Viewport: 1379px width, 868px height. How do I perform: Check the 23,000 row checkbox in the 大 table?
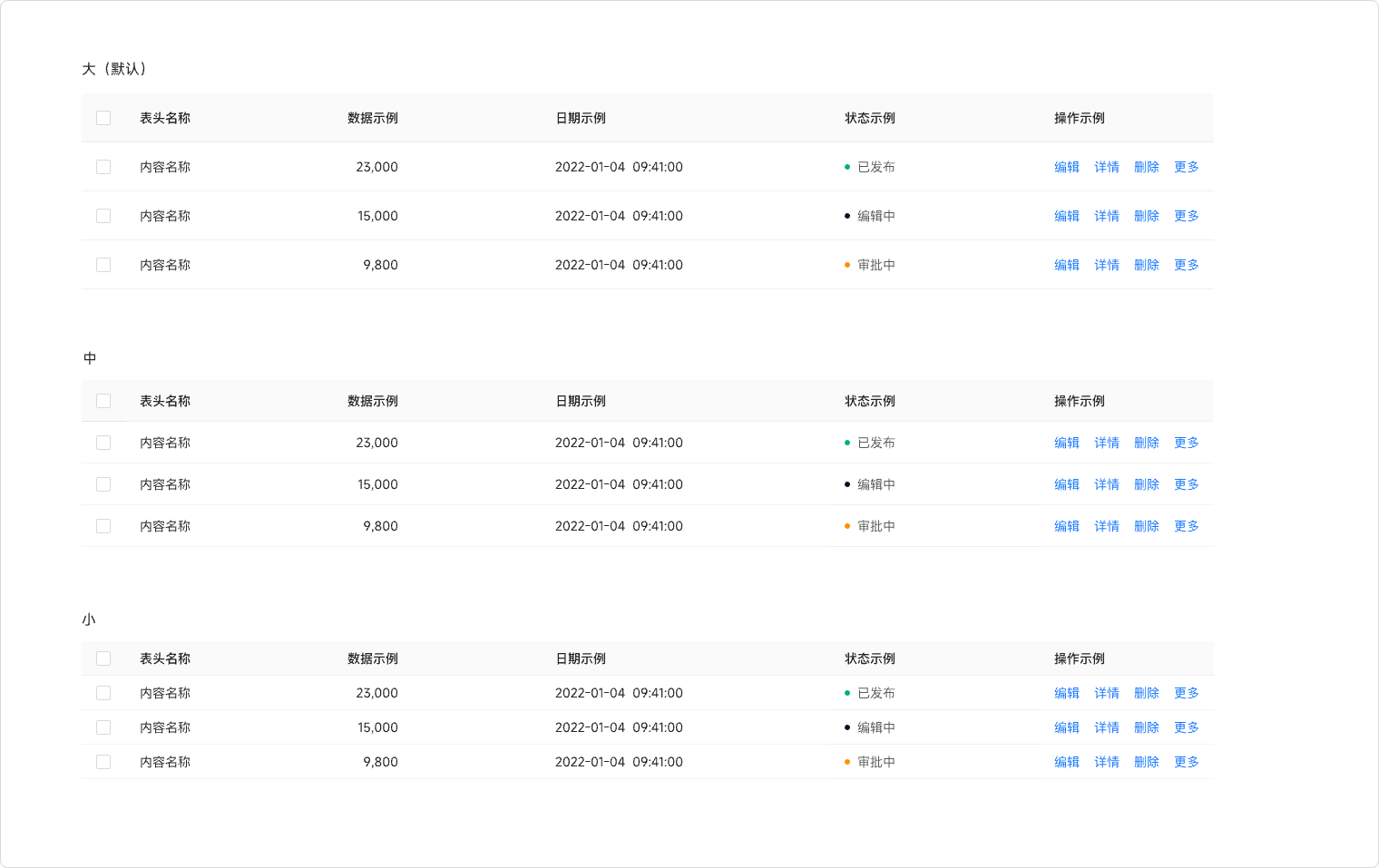103,167
